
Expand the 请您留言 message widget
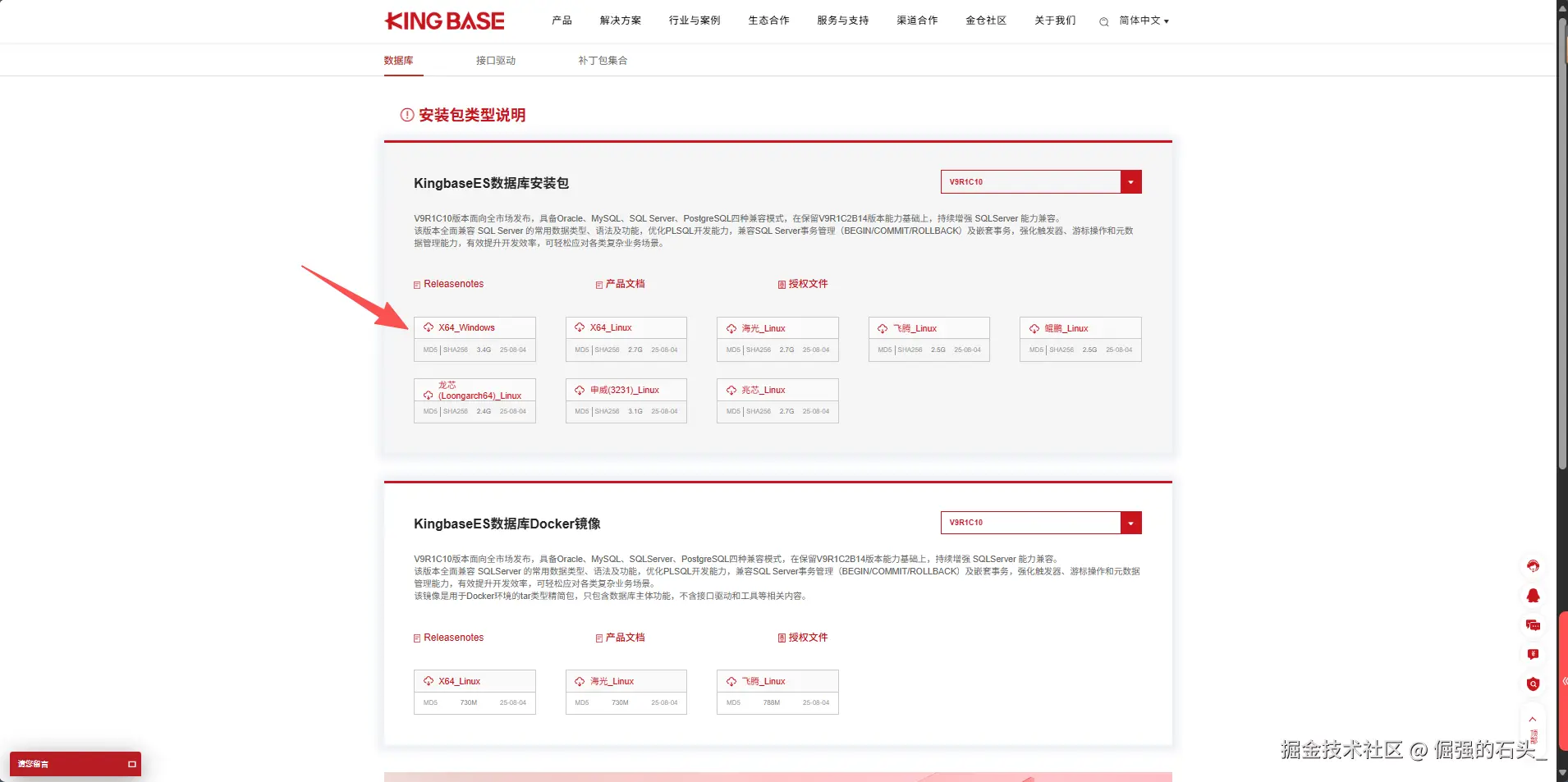[x=76, y=764]
